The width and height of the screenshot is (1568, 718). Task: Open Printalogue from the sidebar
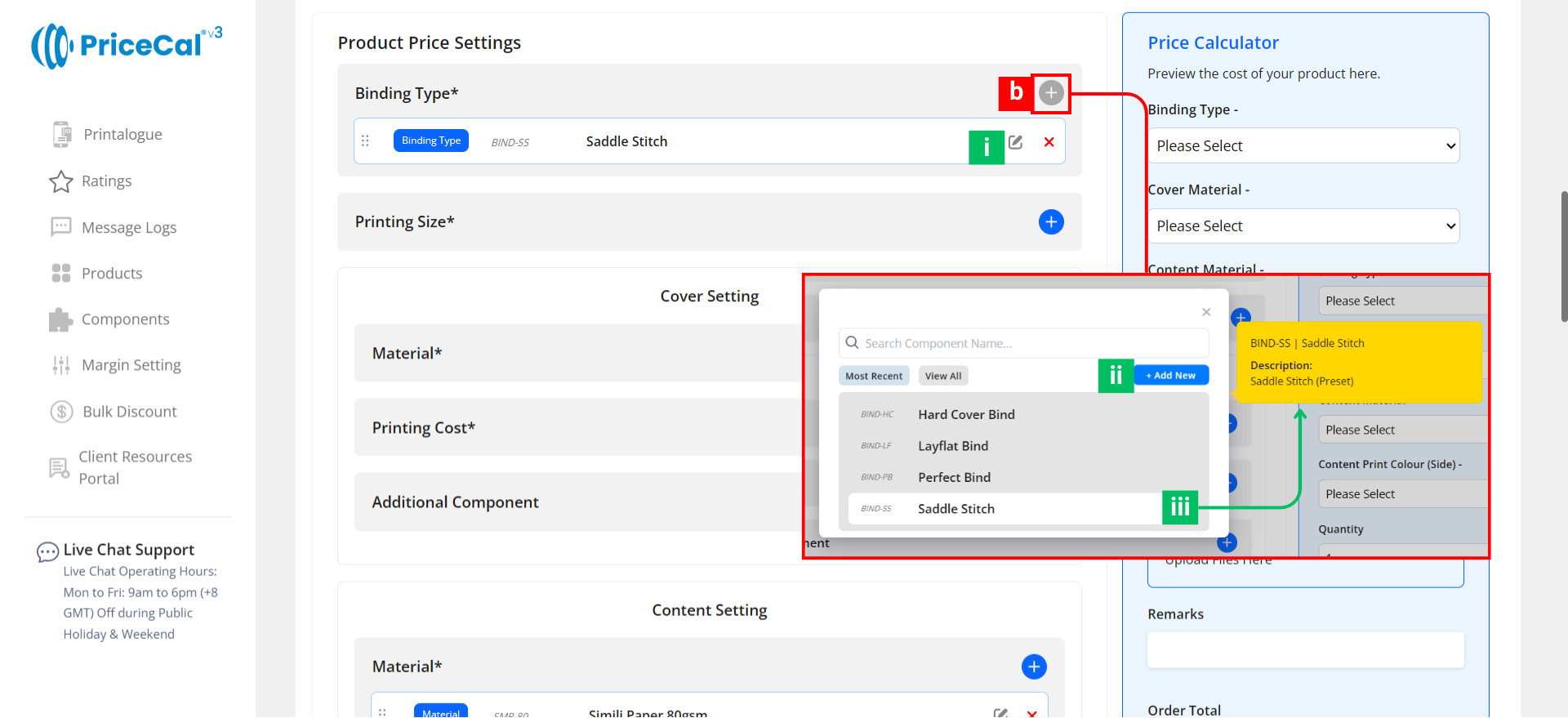(x=122, y=135)
